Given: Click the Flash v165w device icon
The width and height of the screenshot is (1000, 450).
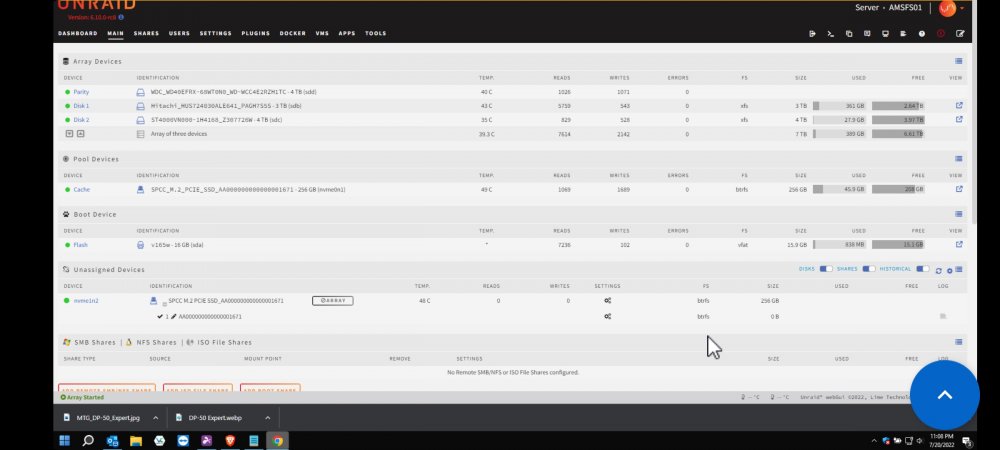Looking at the screenshot, I should (140, 245).
